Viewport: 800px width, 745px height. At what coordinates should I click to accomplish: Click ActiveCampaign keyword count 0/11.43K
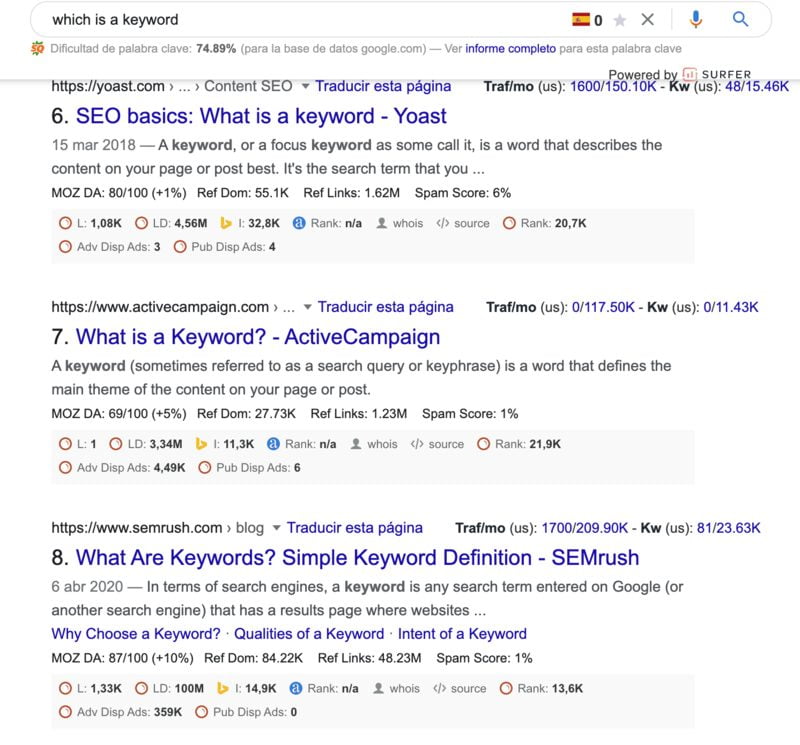[x=731, y=307]
